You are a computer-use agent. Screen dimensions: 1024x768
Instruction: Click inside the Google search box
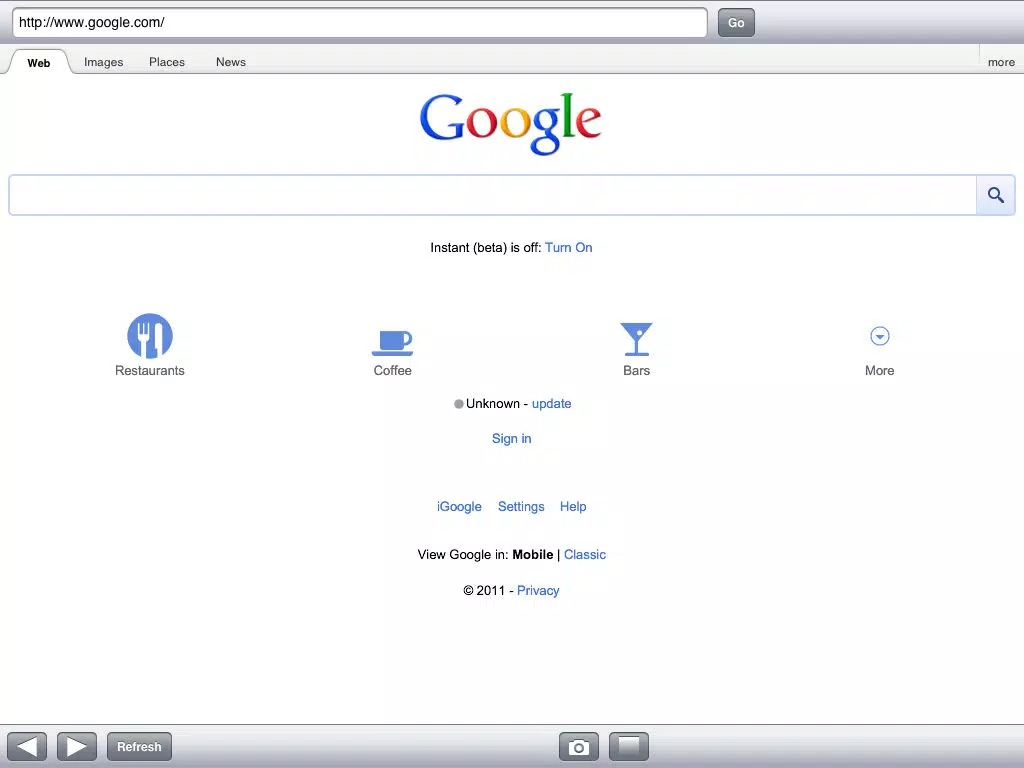pos(492,195)
